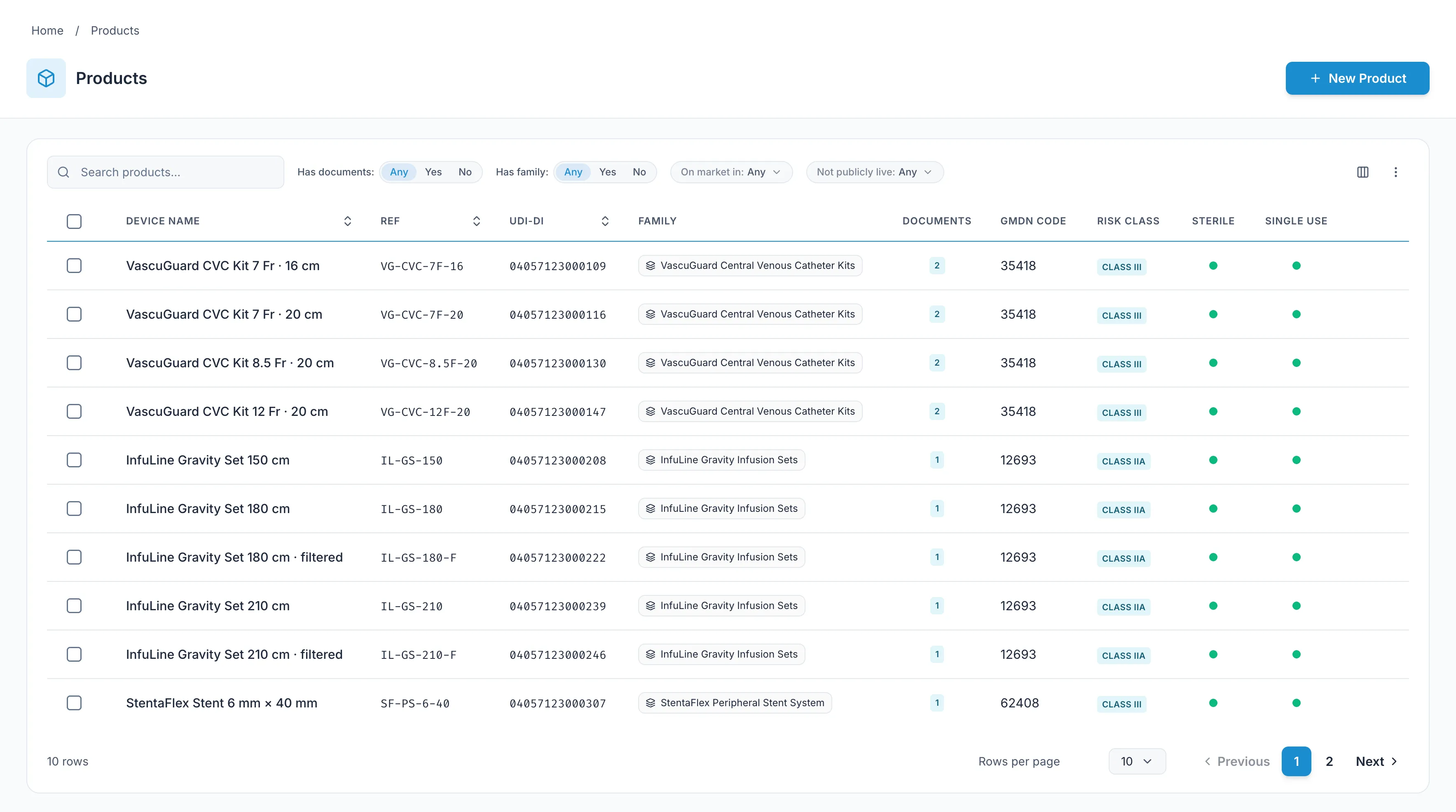Go to page 2
The image size is (1456, 812).
(1329, 761)
